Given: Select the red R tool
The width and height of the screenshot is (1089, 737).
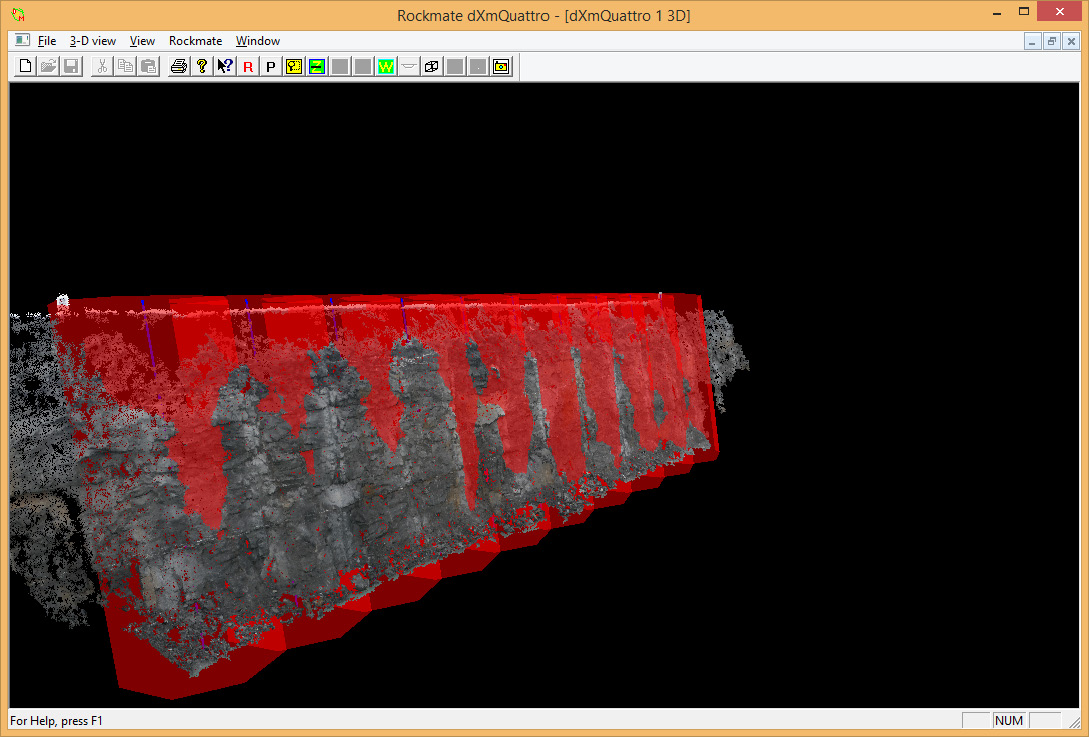Looking at the screenshot, I should click(247, 65).
